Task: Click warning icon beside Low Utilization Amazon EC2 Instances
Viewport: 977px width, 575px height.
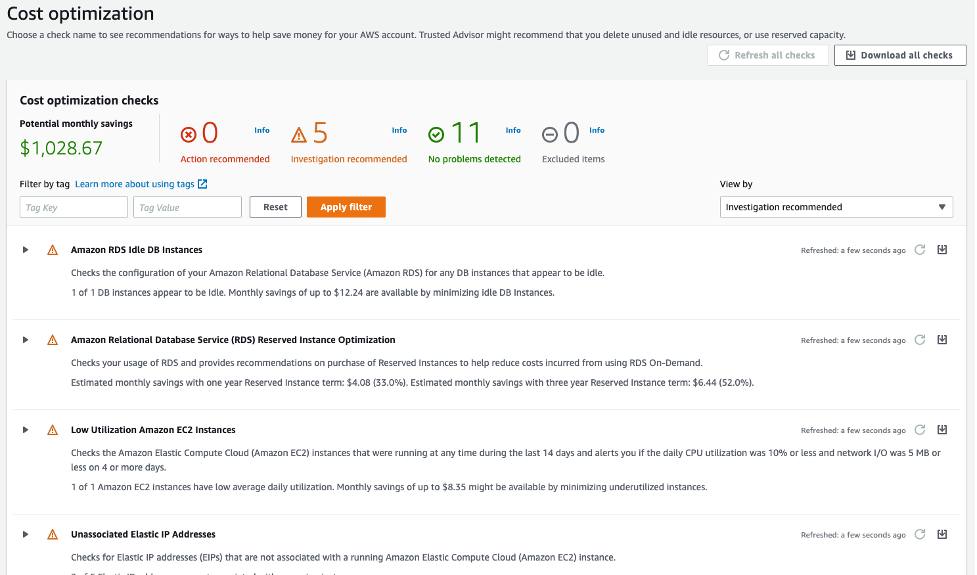Action: coord(52,430)
